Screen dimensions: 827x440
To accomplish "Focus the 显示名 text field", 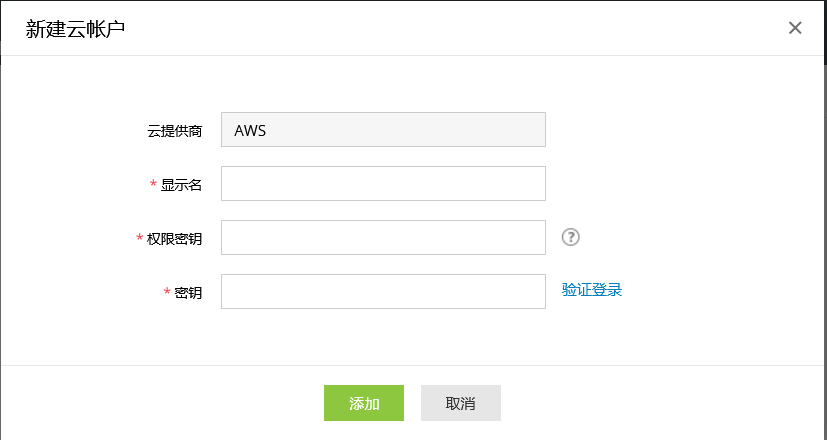I will [383, 184].
